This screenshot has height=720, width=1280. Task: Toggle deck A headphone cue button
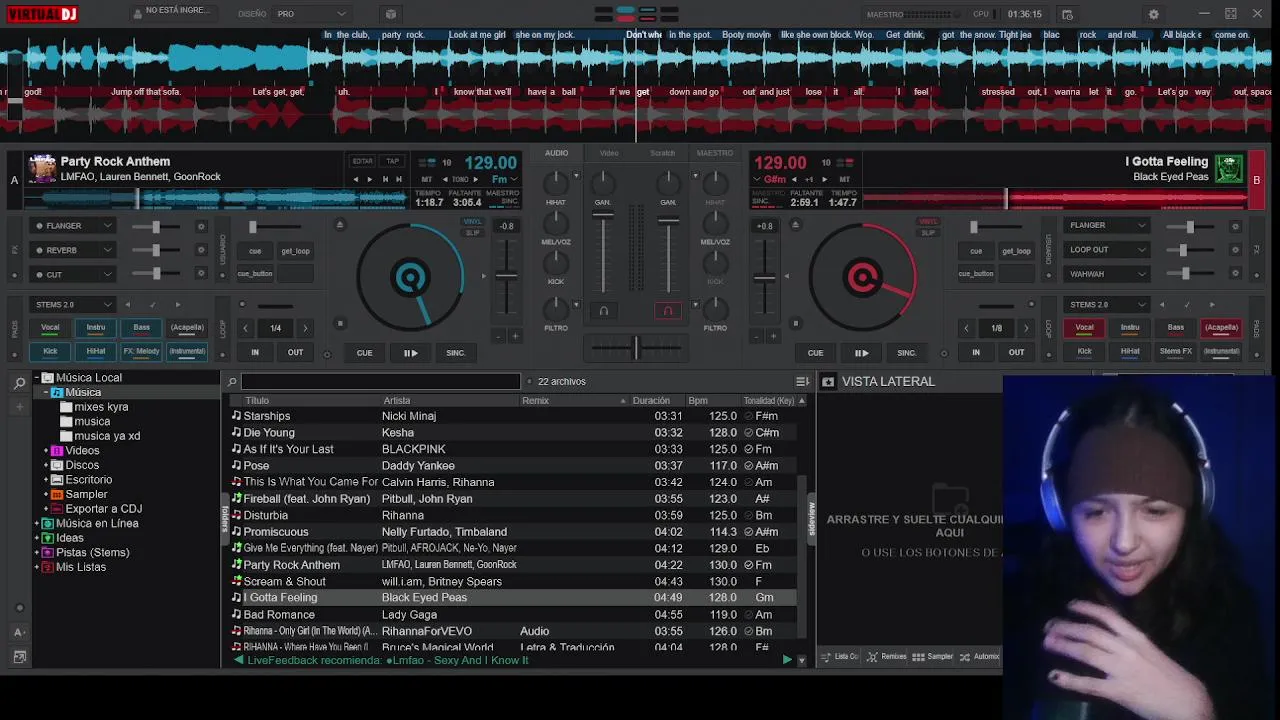[x=603, y=311]
